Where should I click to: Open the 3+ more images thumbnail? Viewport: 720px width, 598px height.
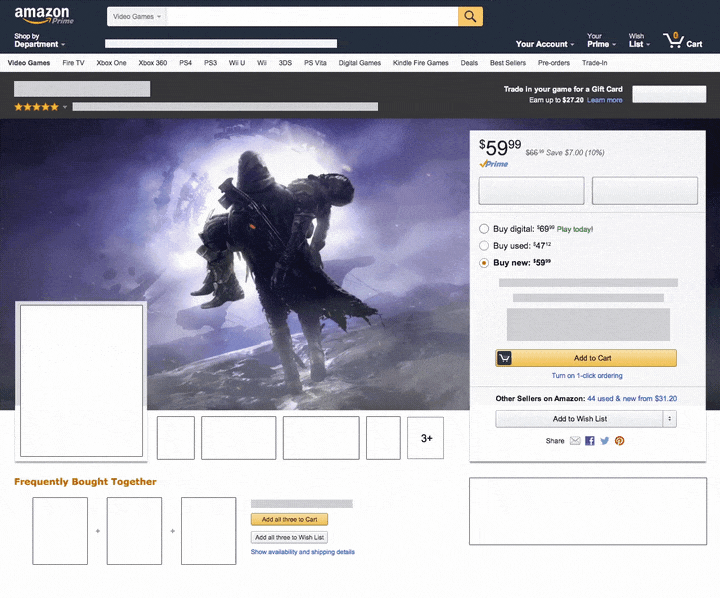click(426, 438)
